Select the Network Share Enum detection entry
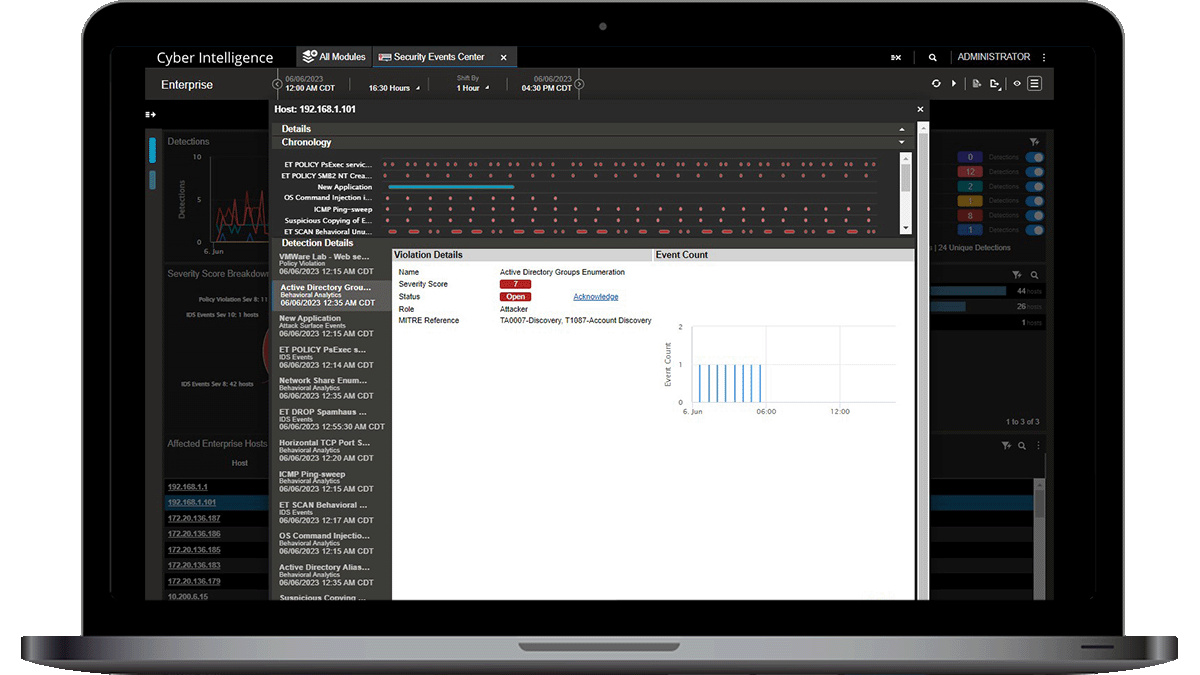The width and height of the screenshot is (1200, 675). [323, 384]
